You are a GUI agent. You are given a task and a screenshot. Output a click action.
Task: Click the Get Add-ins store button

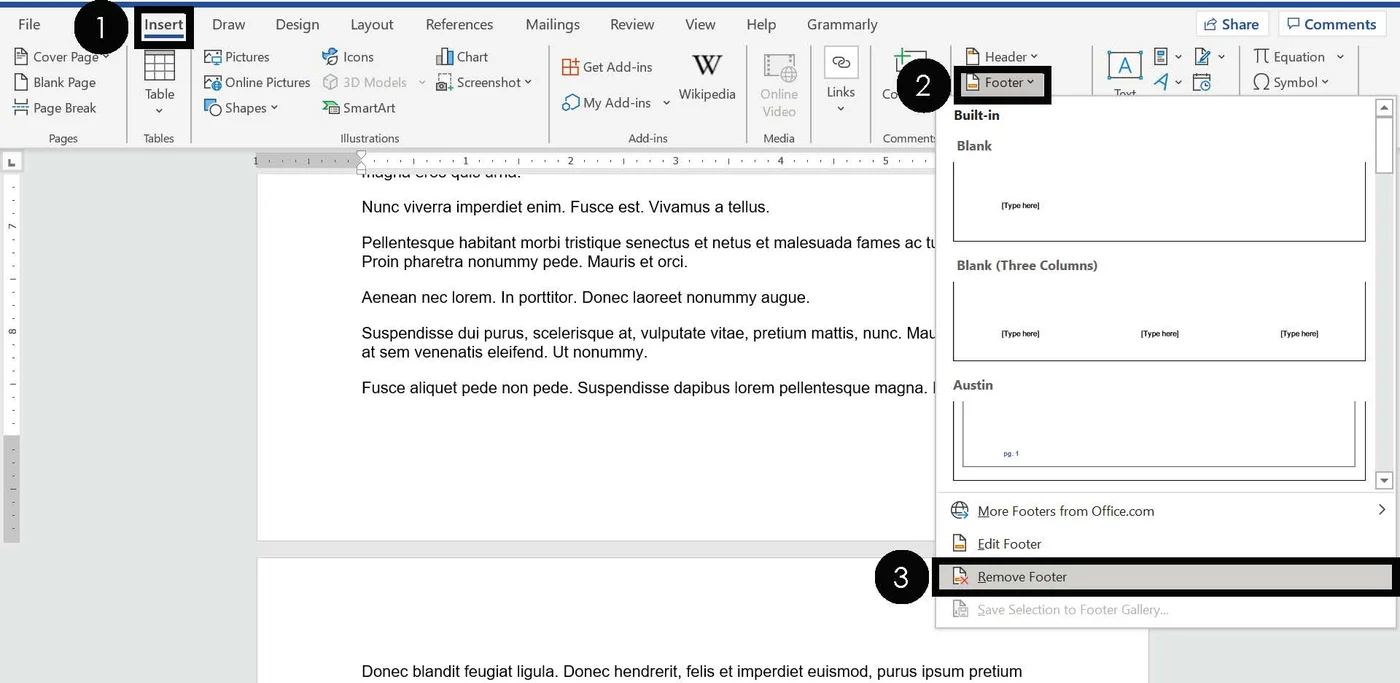[x=607, y=67]
